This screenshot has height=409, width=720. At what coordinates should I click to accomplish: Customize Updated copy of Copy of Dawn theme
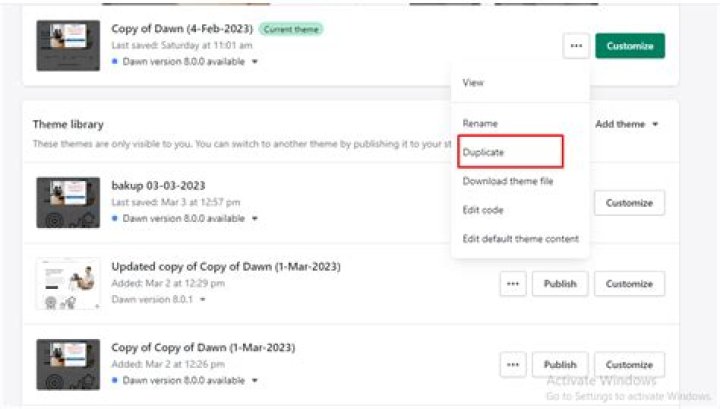[629, 284]
